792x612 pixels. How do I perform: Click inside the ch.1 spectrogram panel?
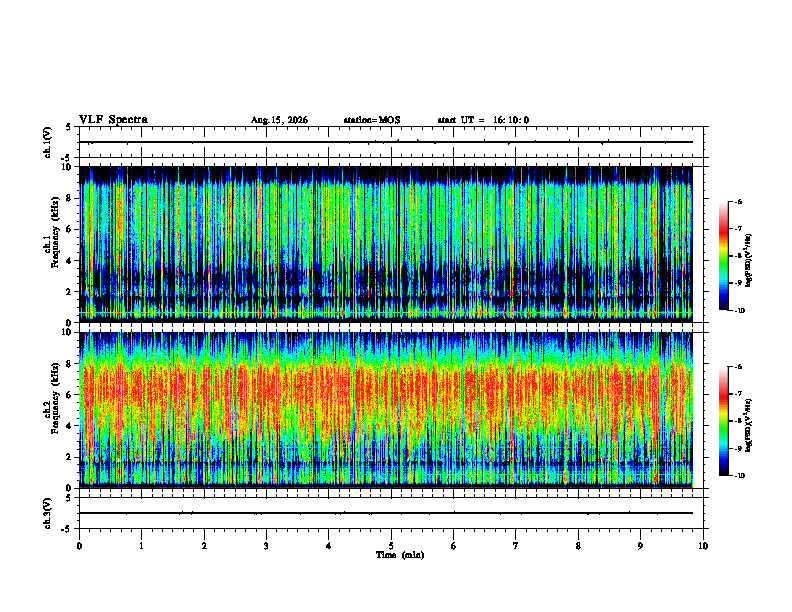386,244
